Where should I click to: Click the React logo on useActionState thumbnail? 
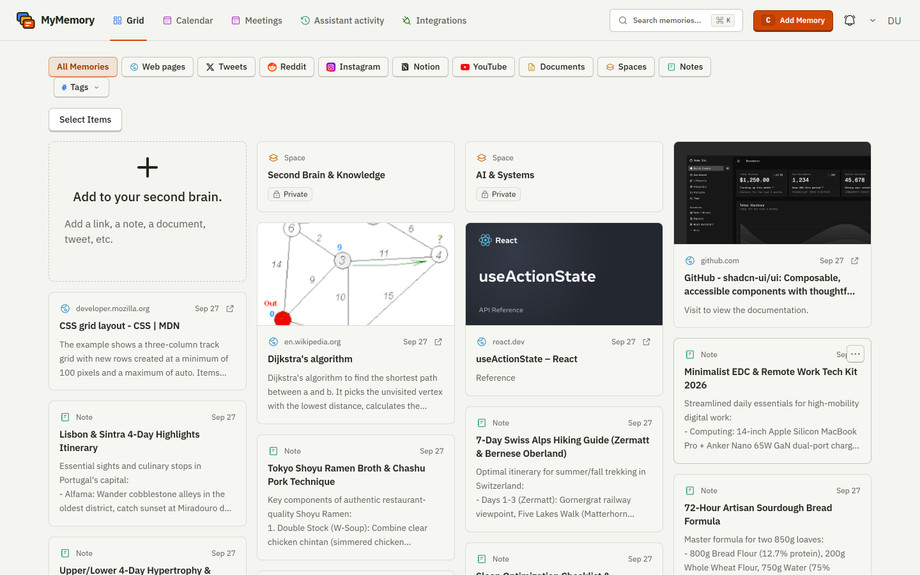point(485,240)
